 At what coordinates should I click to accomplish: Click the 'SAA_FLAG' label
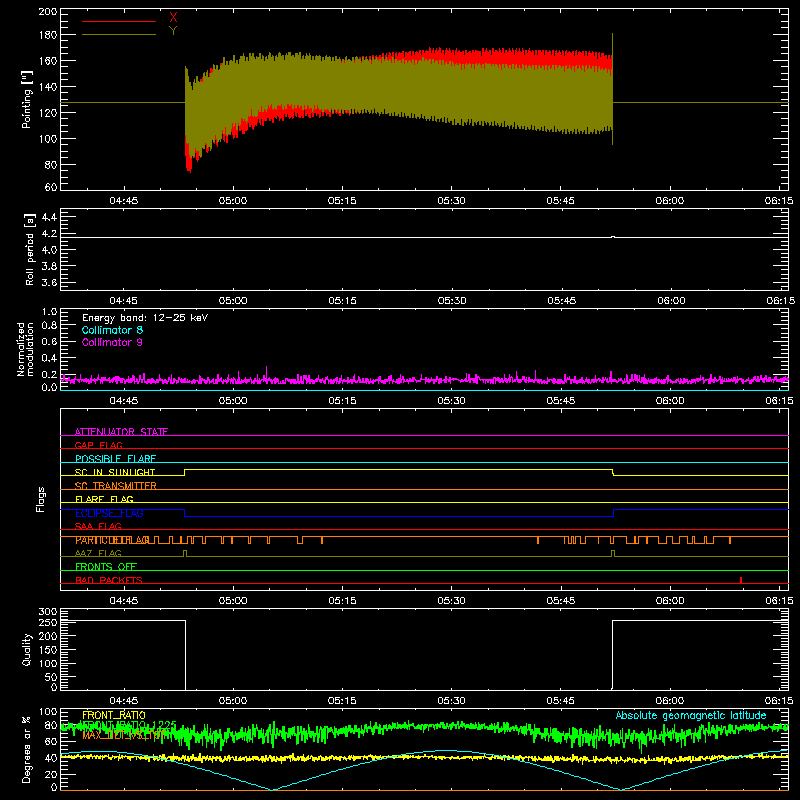coord(98,527)
